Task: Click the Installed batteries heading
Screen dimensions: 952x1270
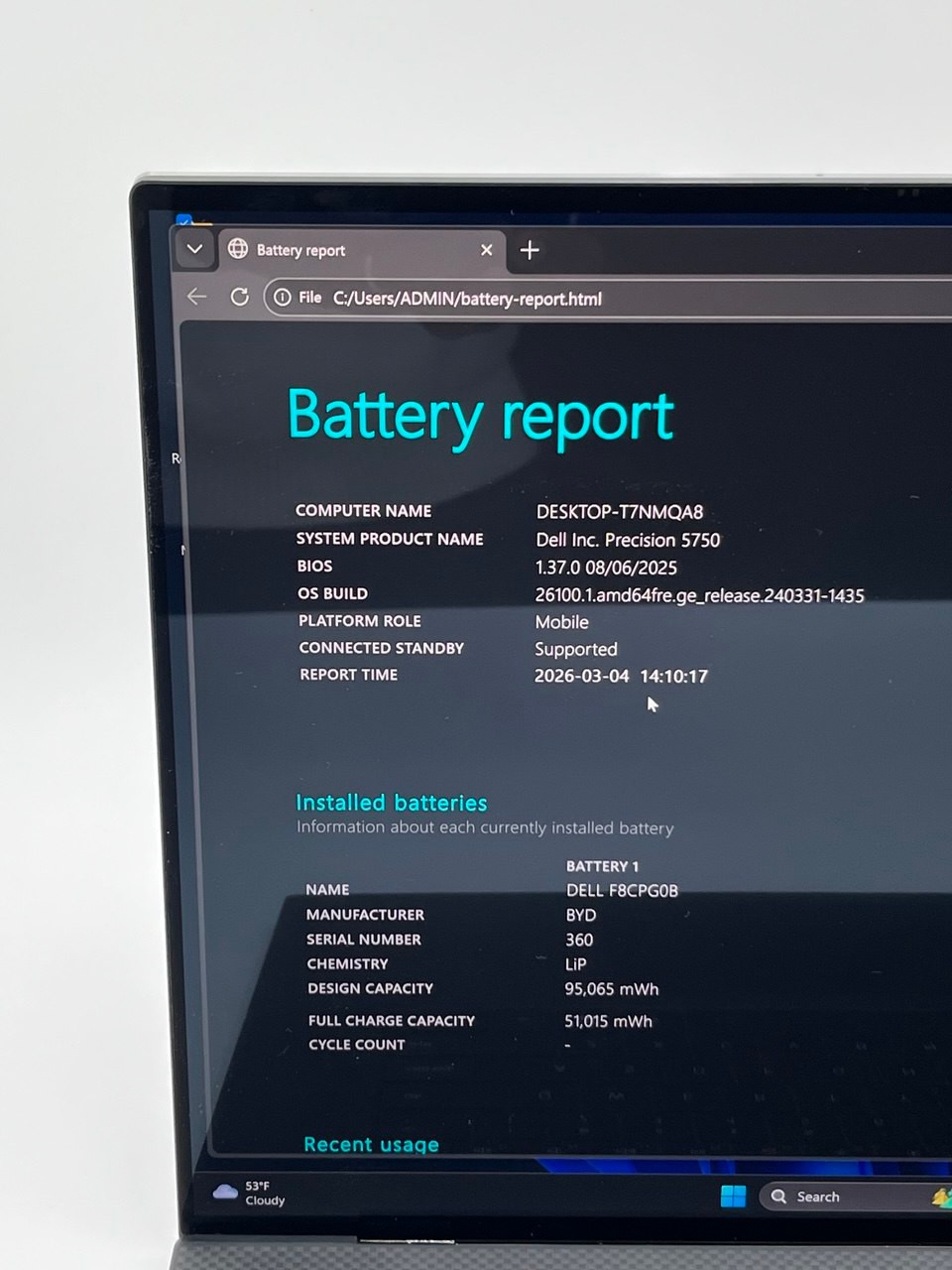Action: tap(392, 803)
